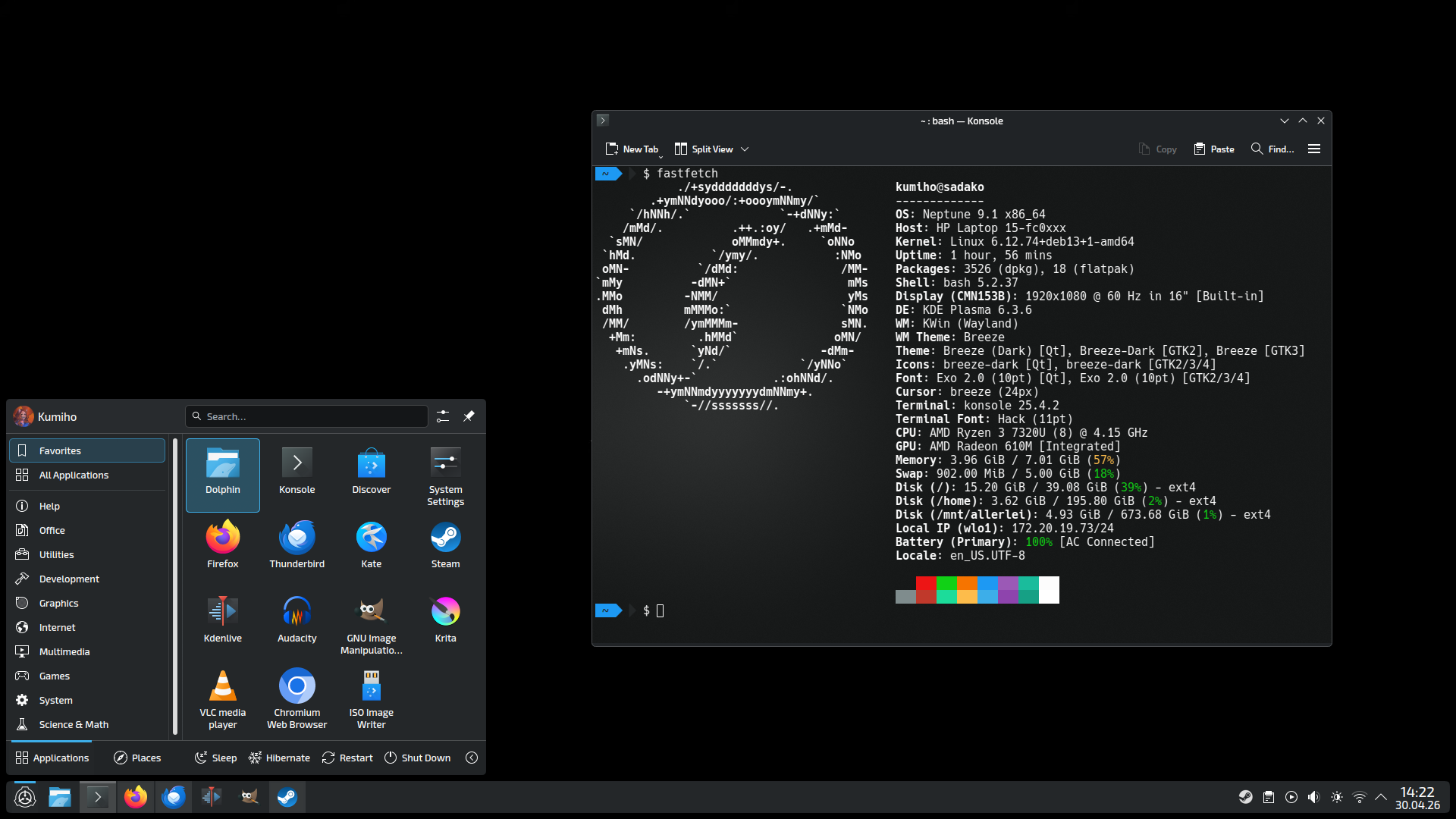Screen dimensions: 1456x819
Task: Open the Science & Math category
Action: coord(87,724)
